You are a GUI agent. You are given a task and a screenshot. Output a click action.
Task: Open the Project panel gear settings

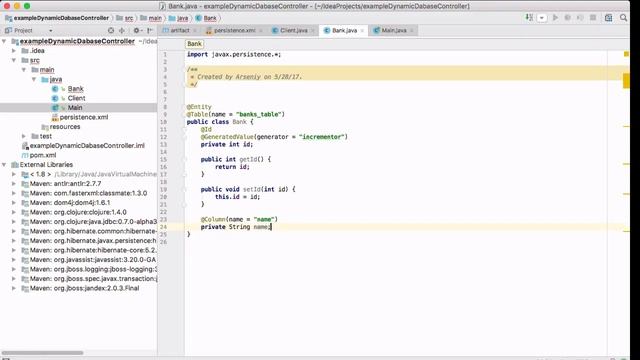click(x=137, y=30)
